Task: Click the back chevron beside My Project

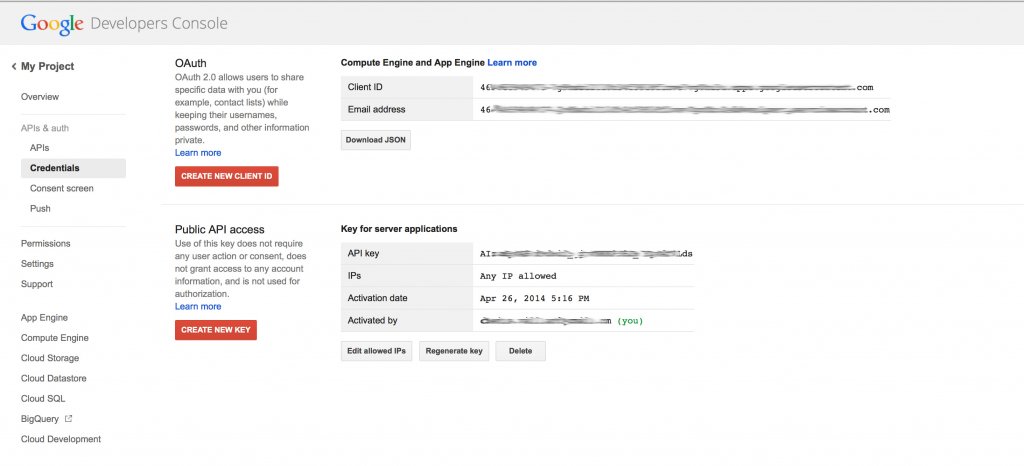Action: tap(14, 67)
